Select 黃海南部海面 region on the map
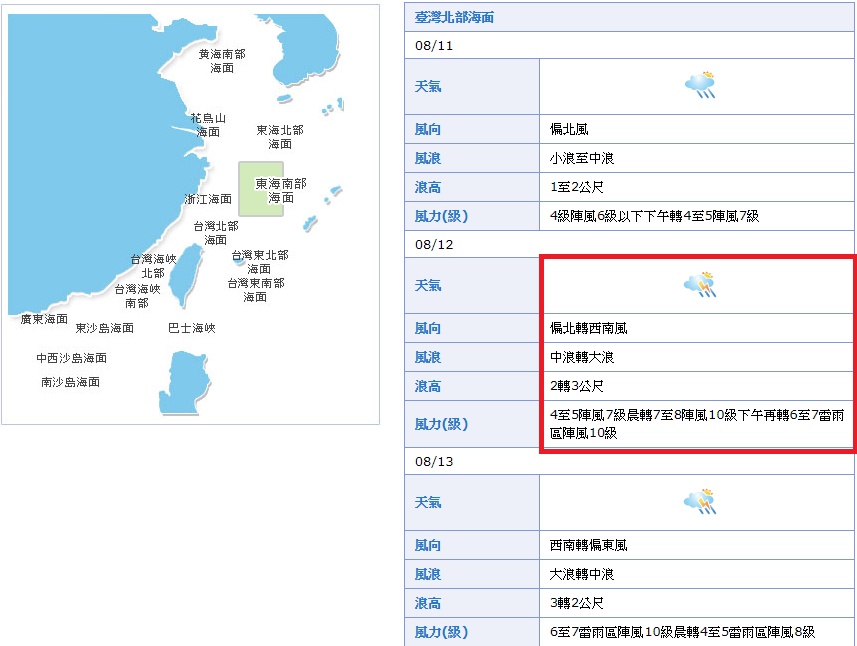This screenshot has width=857, height=646. [222, 61]
